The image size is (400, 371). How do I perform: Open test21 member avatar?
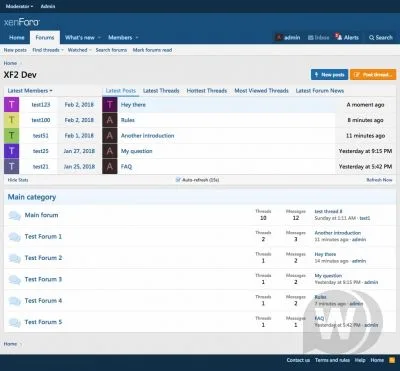[12, 166]
